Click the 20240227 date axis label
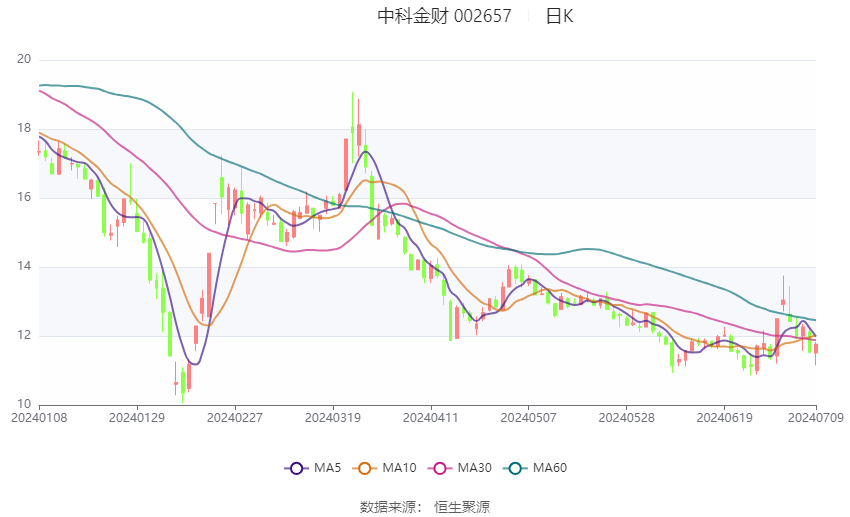 point(235,418)
